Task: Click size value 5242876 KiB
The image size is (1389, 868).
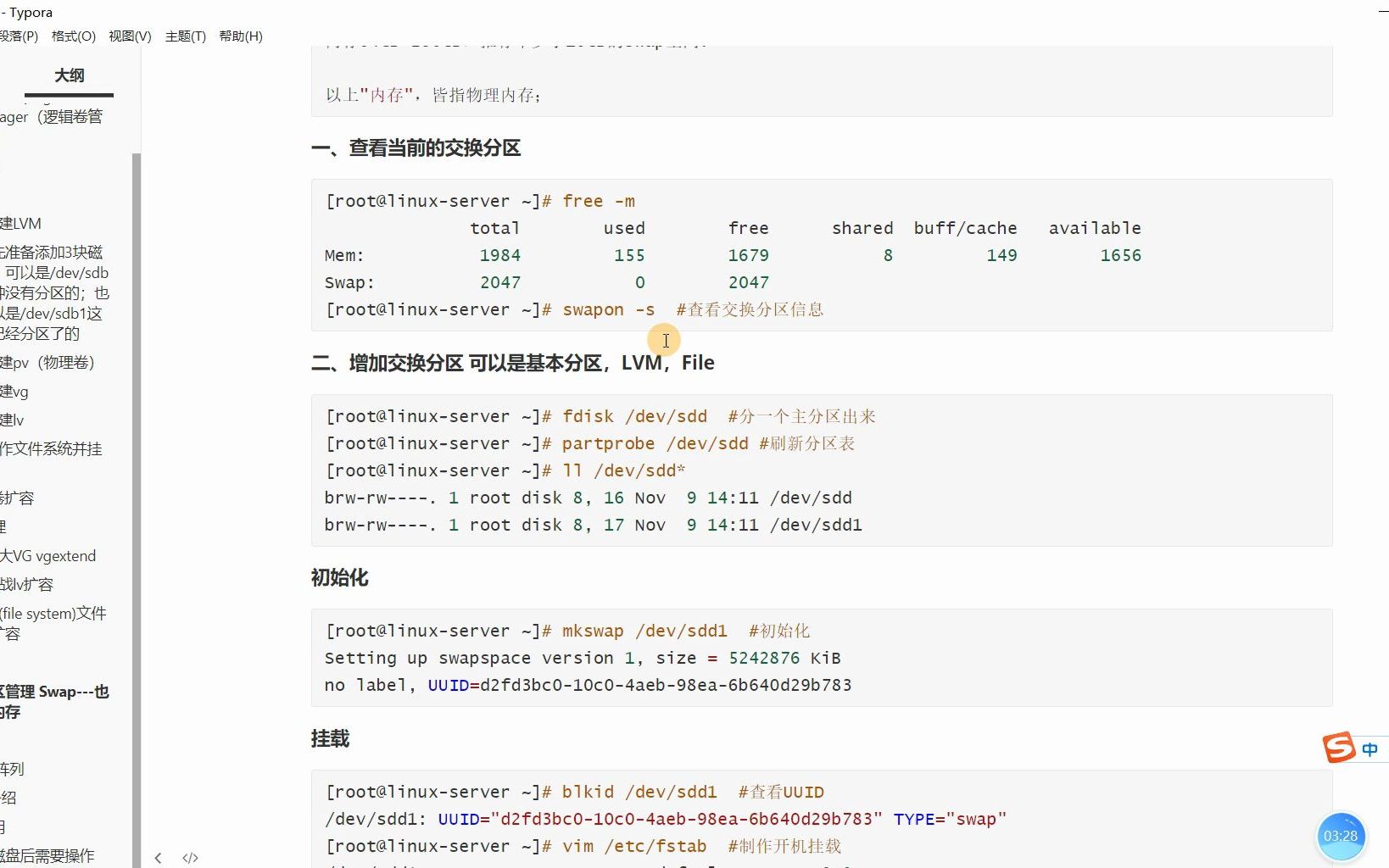Action: tap(784, 658)
